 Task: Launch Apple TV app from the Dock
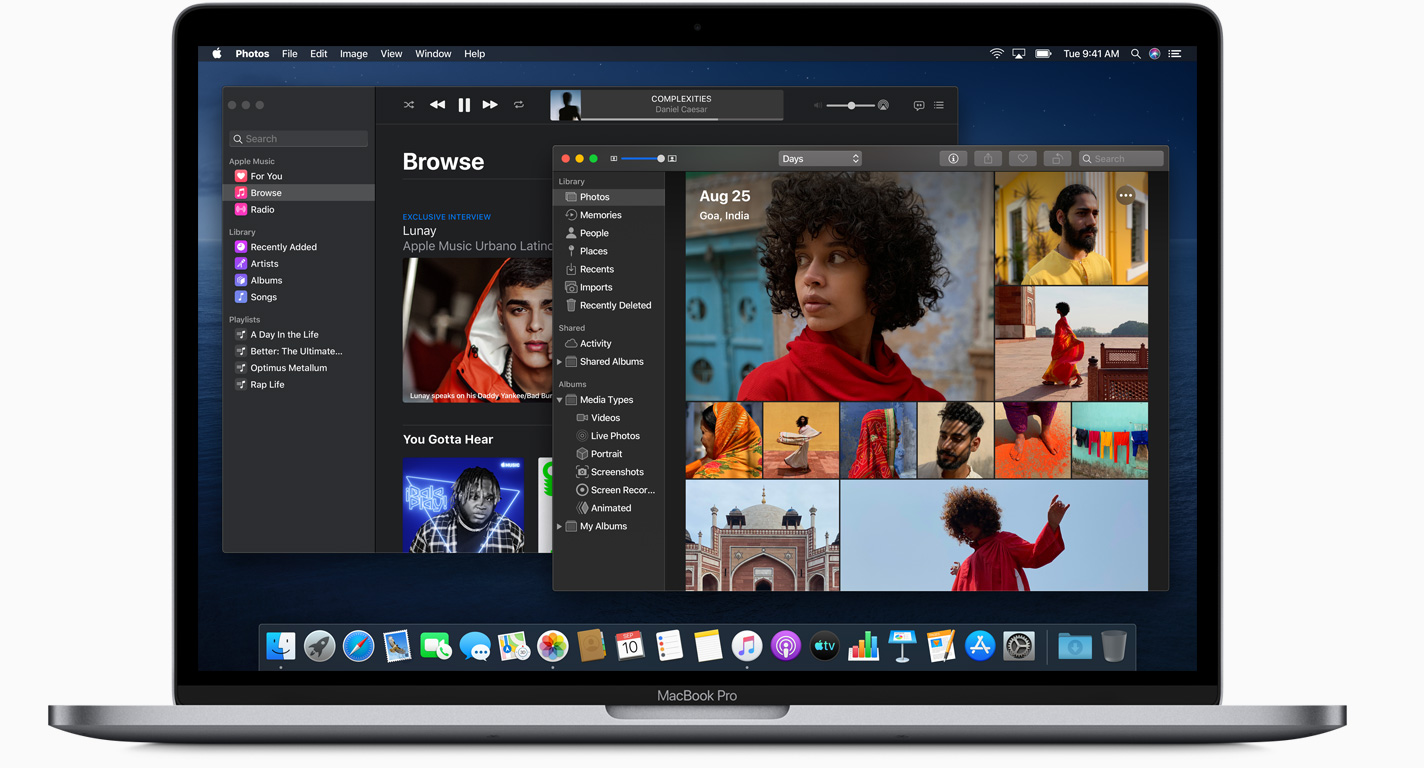point(824,646)
